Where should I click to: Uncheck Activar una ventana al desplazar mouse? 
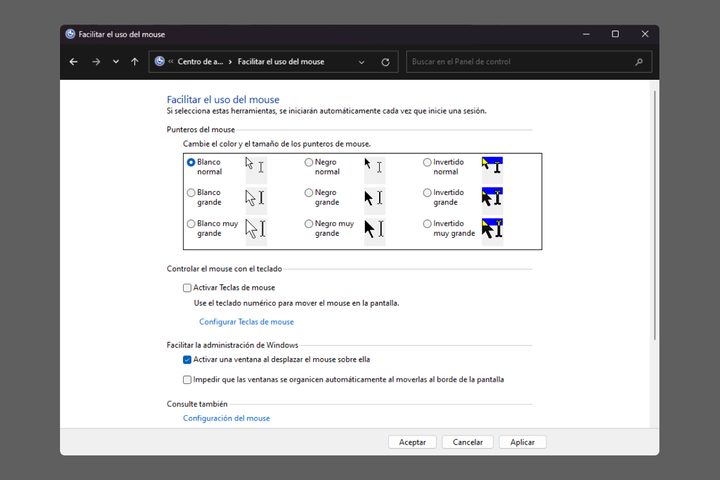pos(187,359)
